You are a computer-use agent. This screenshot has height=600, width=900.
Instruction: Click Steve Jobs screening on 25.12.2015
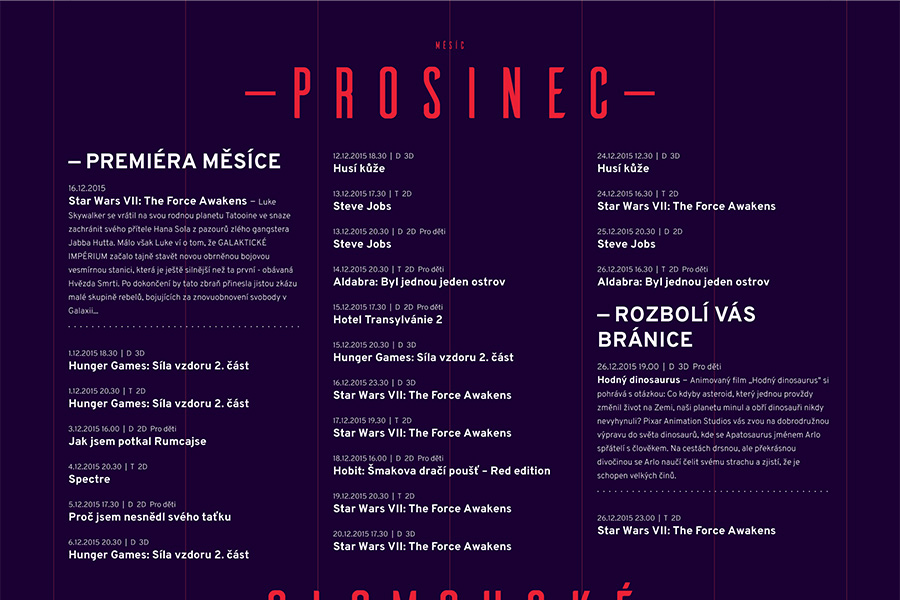coord(626,244)
